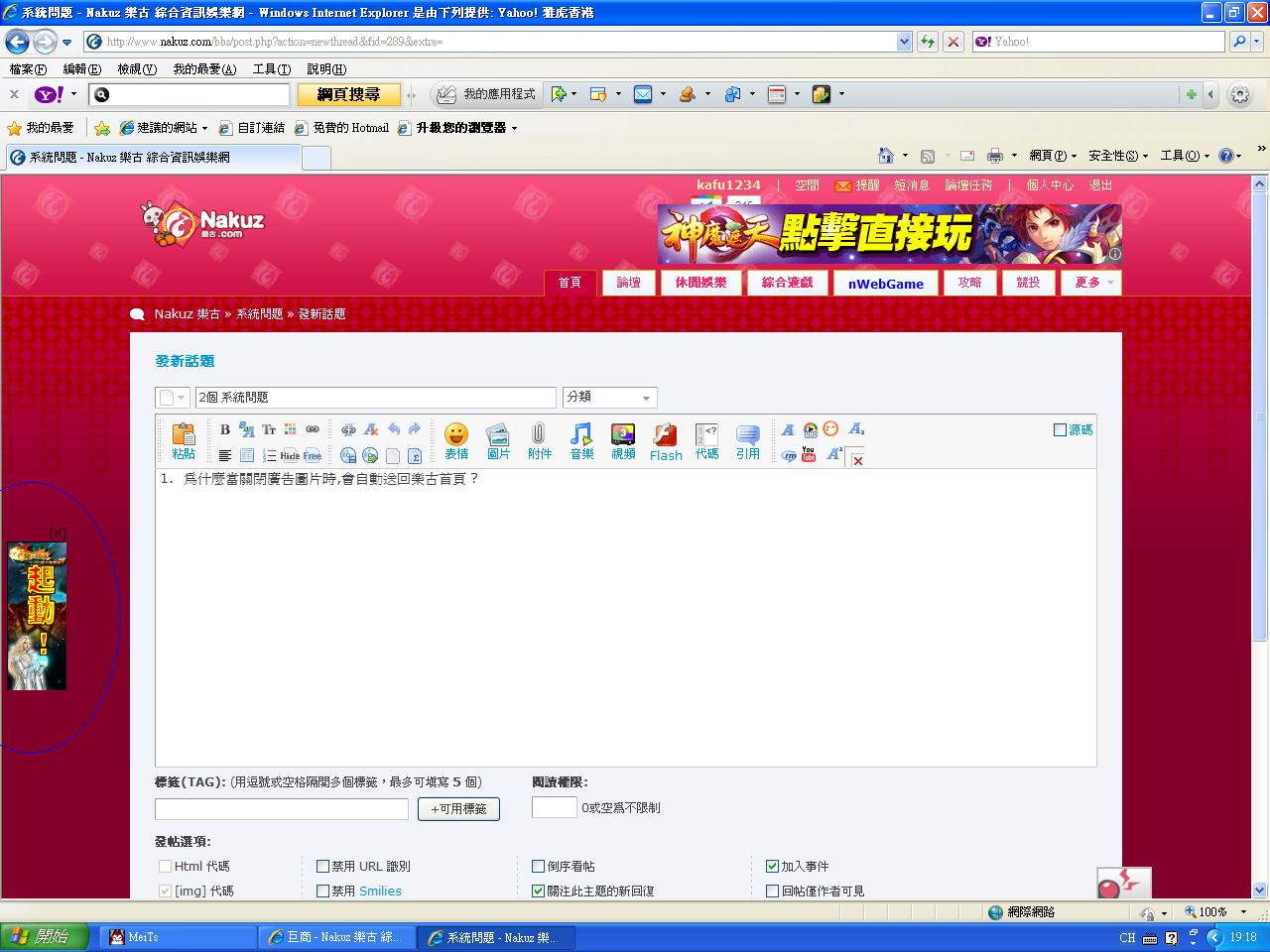Click the red X editor toolbar icon
This screenshot has width=1270, height=952.
point(857,460)
